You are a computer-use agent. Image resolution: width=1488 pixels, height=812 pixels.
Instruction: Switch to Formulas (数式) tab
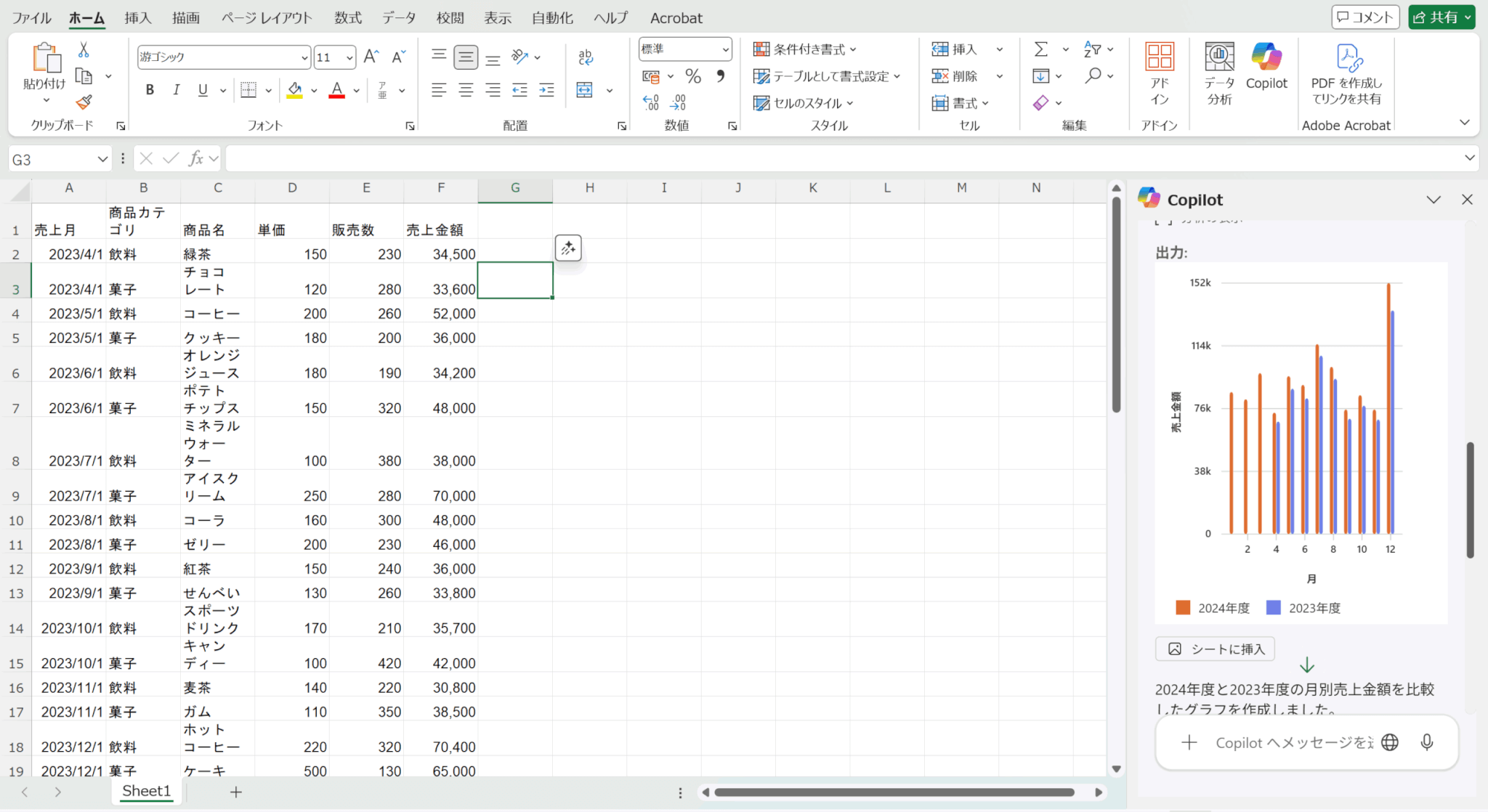348,17
